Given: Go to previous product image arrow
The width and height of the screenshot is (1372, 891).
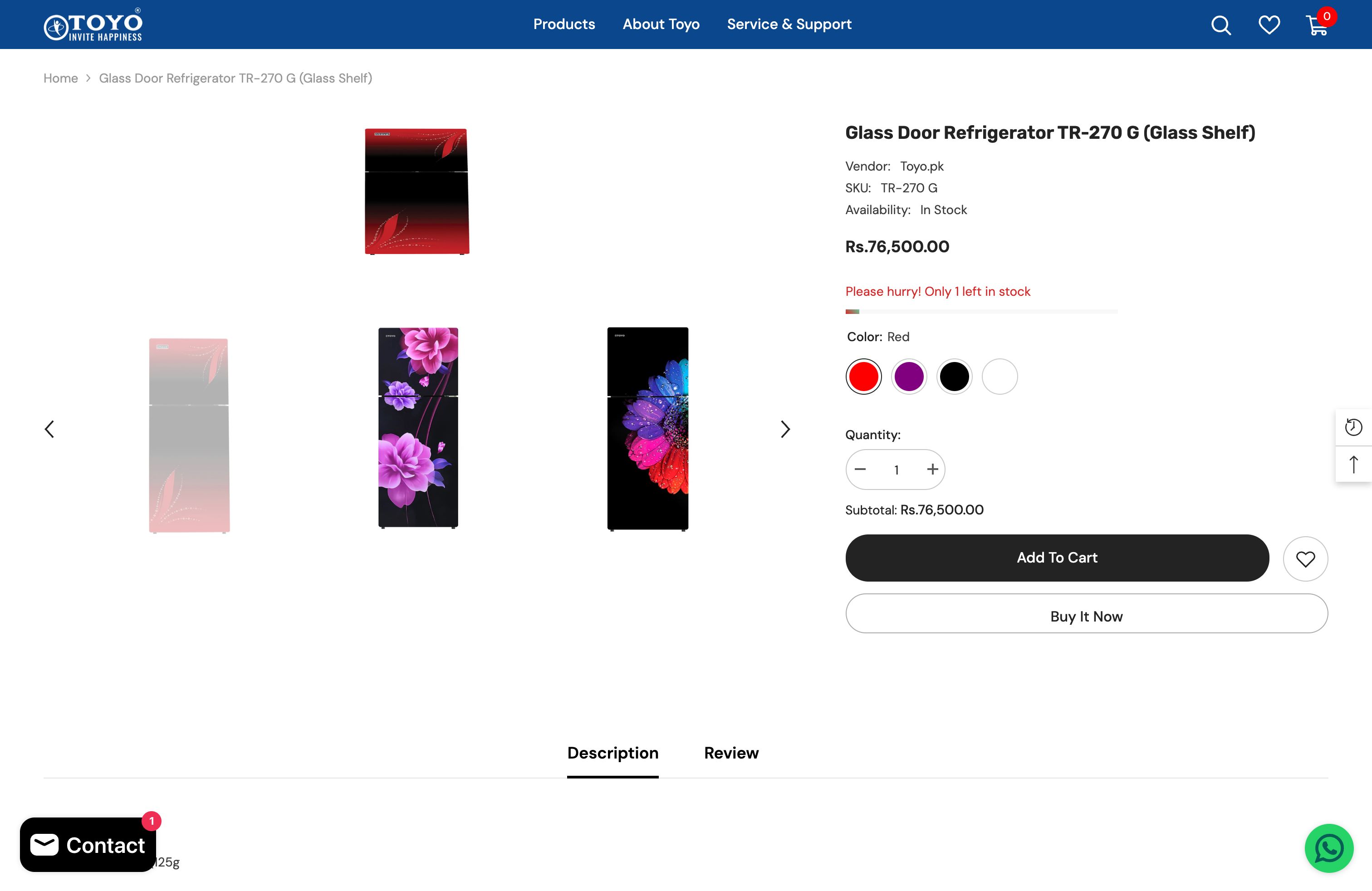Looking at the screenshot, I should 49,429.
